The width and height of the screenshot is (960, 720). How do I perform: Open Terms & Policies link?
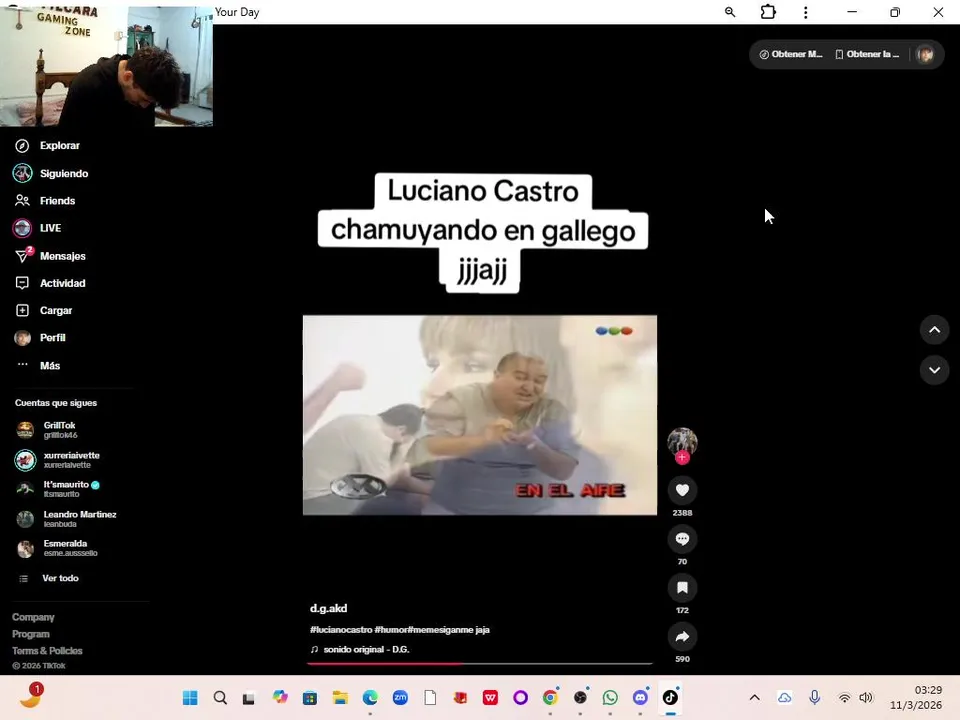tap(47, 651)
